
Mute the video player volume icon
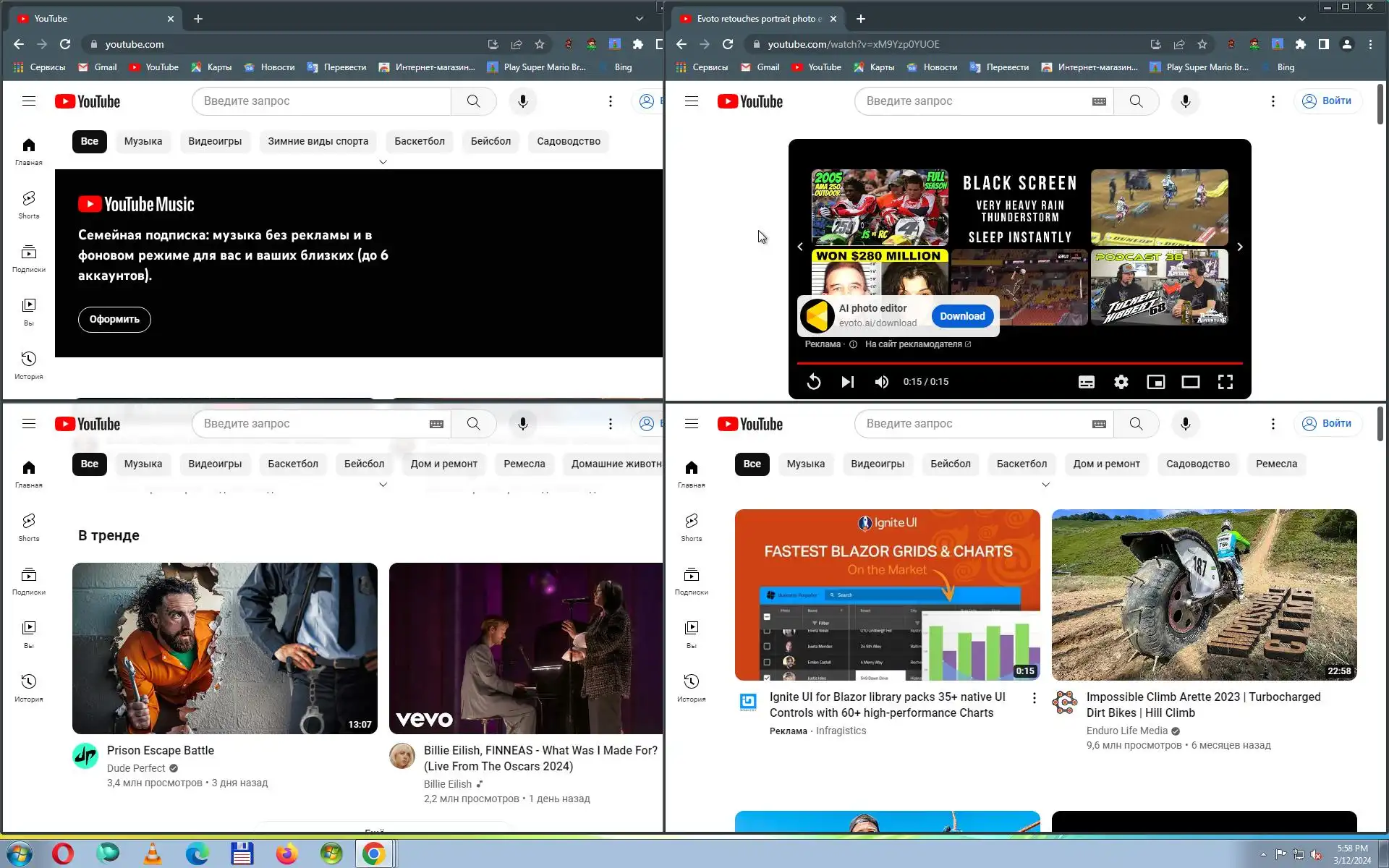(x=881, y=382)
